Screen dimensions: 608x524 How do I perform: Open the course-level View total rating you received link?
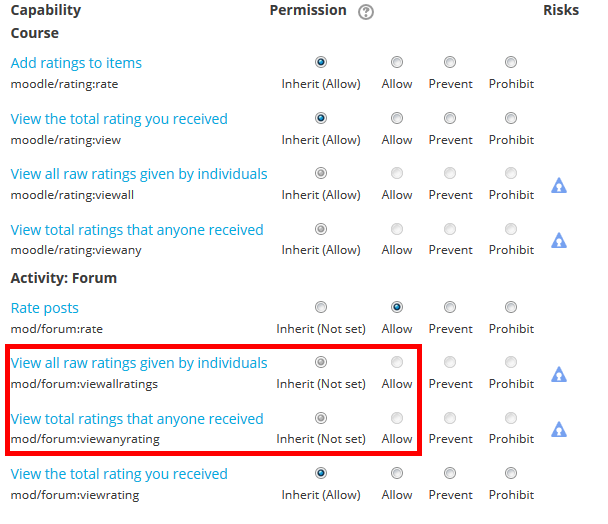[119, 119]
